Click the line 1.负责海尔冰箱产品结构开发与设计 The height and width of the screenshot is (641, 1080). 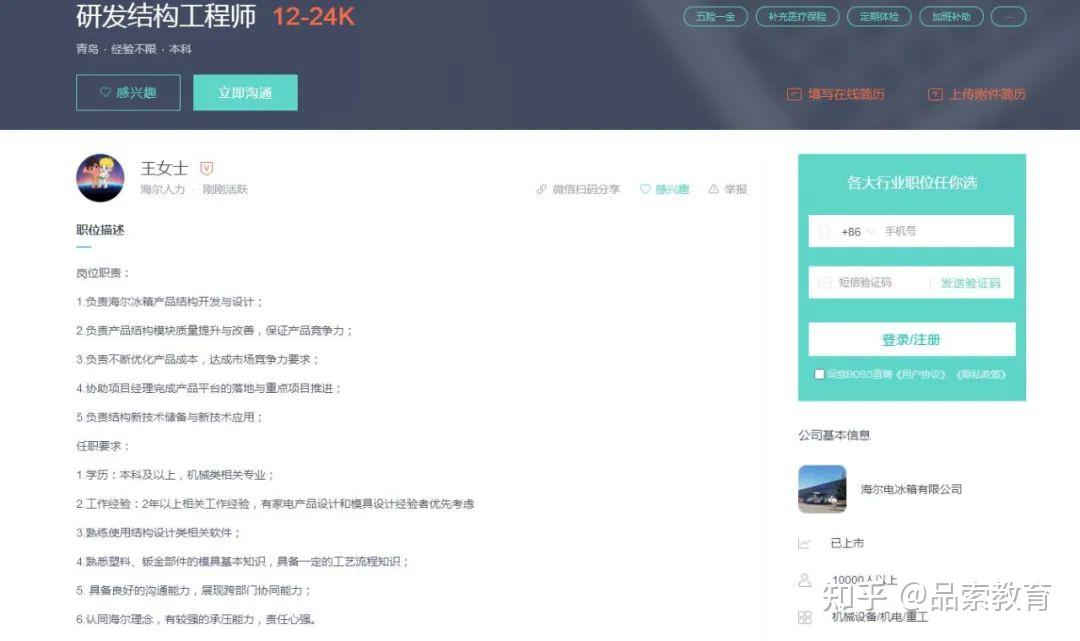click(x=169, y=302)
